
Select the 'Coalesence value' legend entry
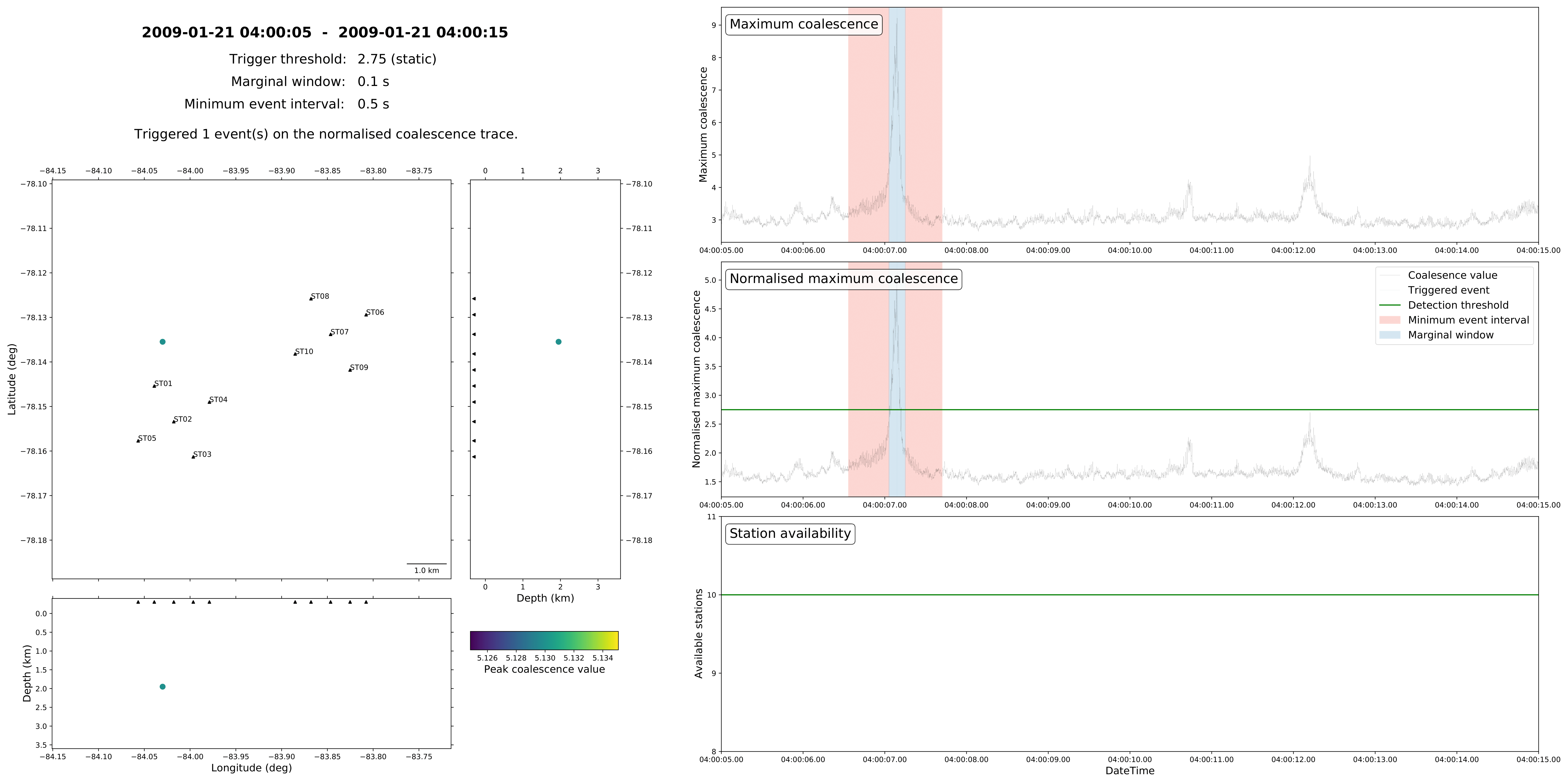click(x=1438, y=275)
